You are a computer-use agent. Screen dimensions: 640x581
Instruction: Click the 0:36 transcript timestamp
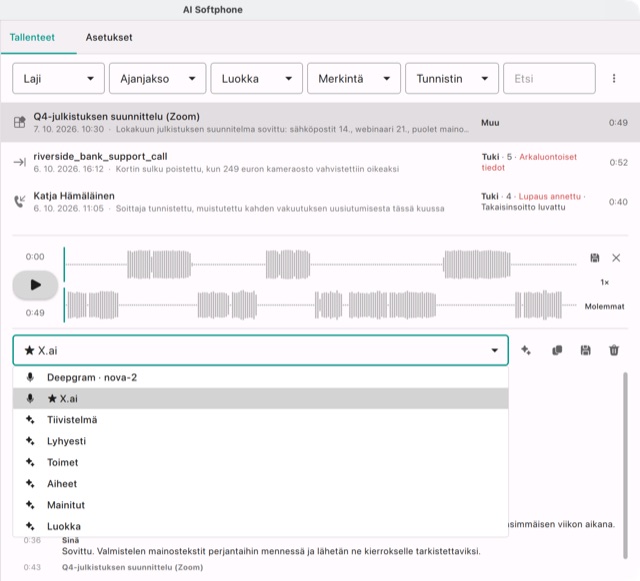point(32,540)
